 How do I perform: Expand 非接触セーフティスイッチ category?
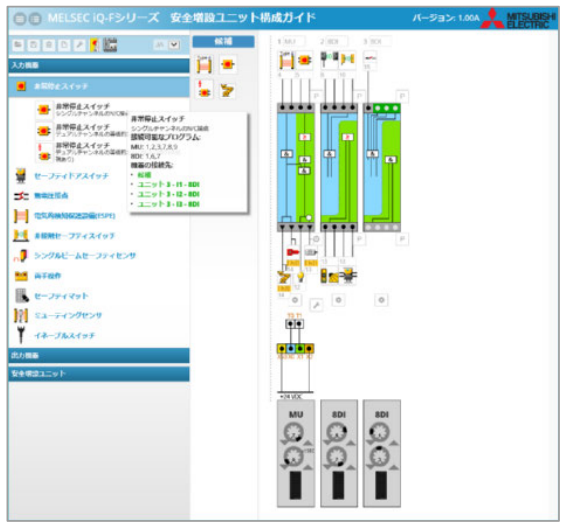coord(74,236)
